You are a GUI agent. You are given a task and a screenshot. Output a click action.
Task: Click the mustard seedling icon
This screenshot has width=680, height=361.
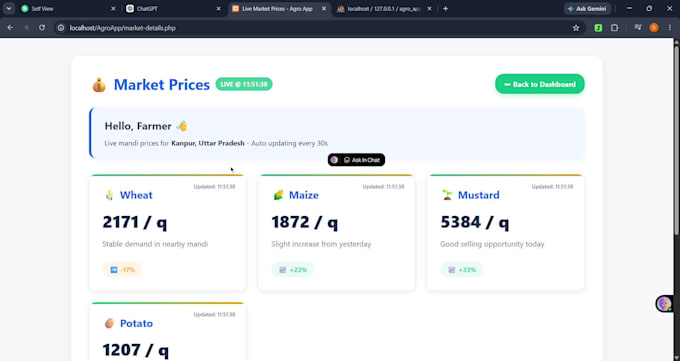pos(447,195)
